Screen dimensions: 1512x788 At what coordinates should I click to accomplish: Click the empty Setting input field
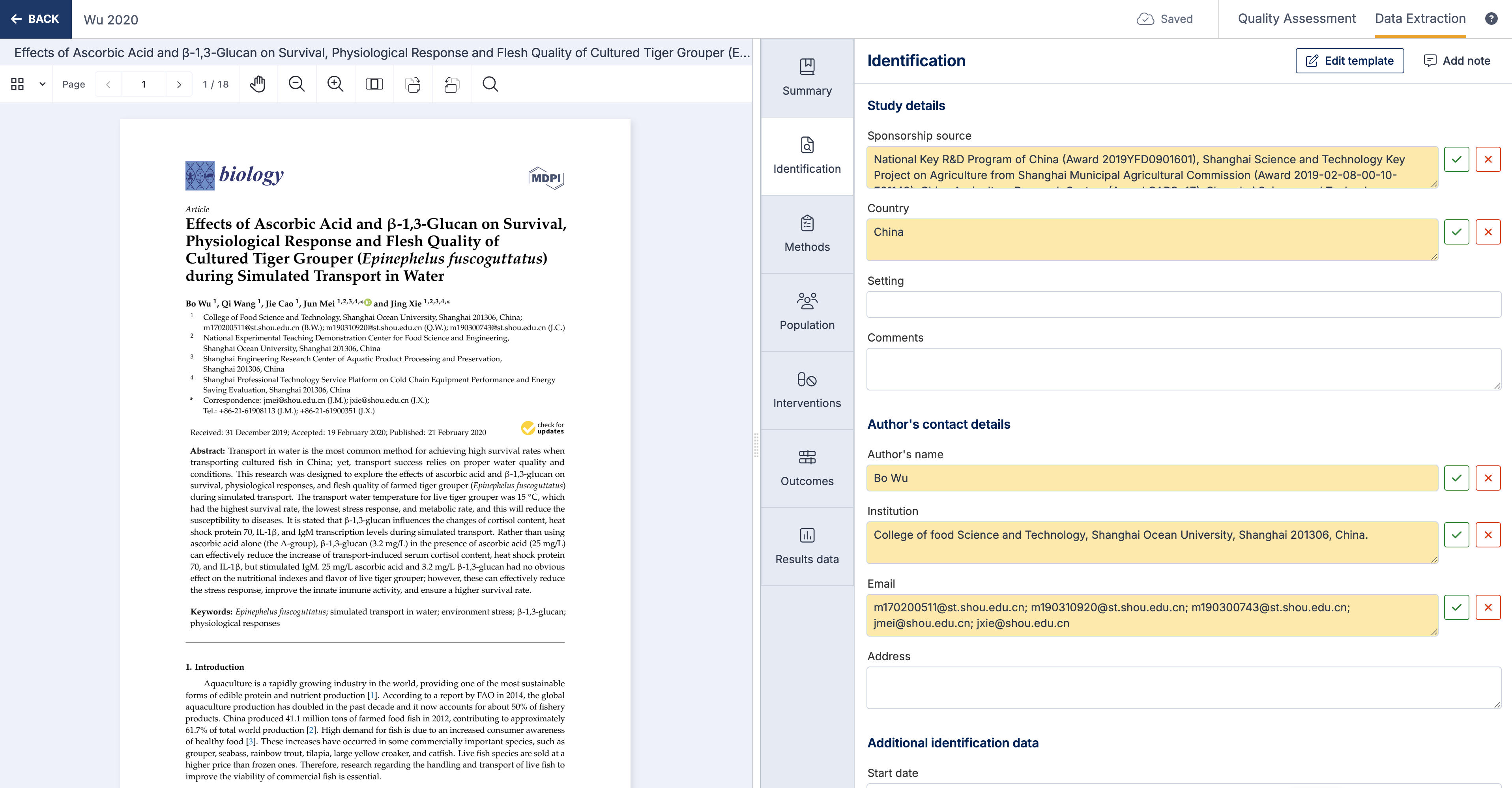pos(1184,304)
